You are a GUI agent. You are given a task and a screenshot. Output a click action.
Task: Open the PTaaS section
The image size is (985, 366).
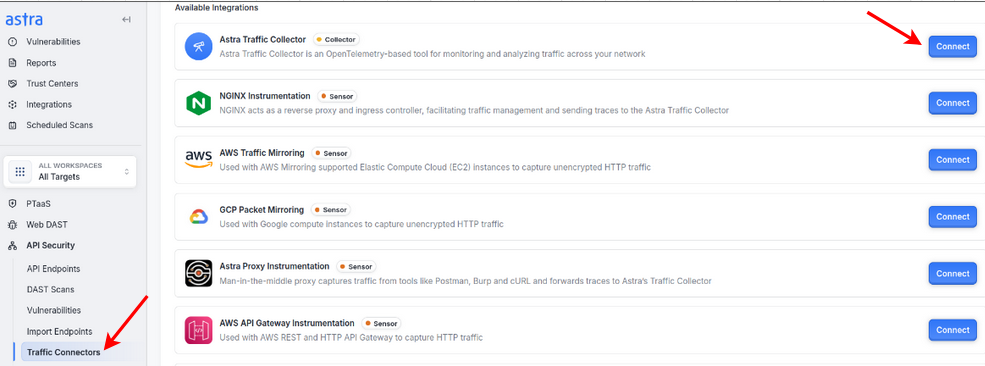coord(38,204)
